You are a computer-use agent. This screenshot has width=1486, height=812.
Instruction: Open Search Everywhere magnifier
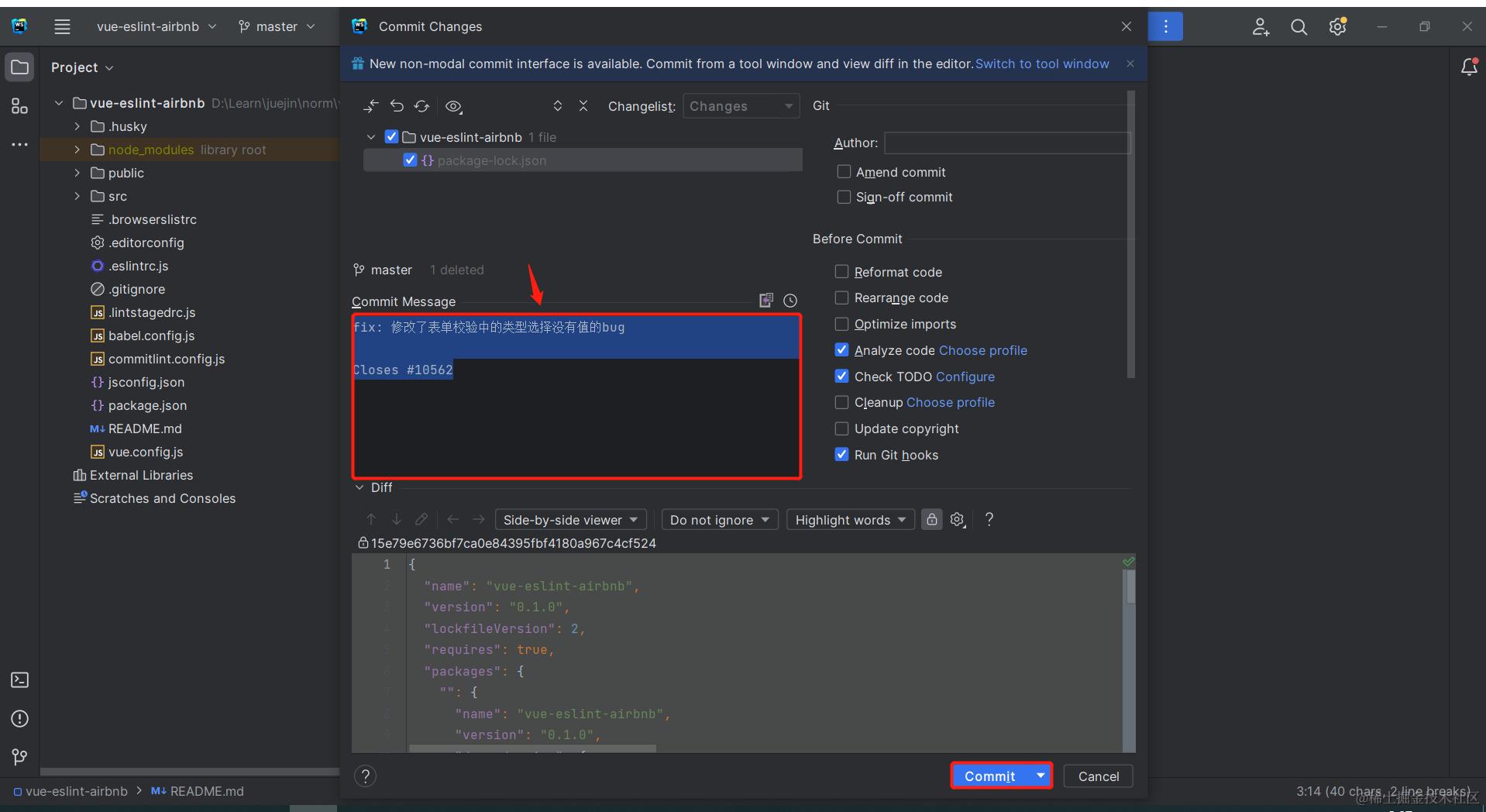click(x=1299, y=27)
